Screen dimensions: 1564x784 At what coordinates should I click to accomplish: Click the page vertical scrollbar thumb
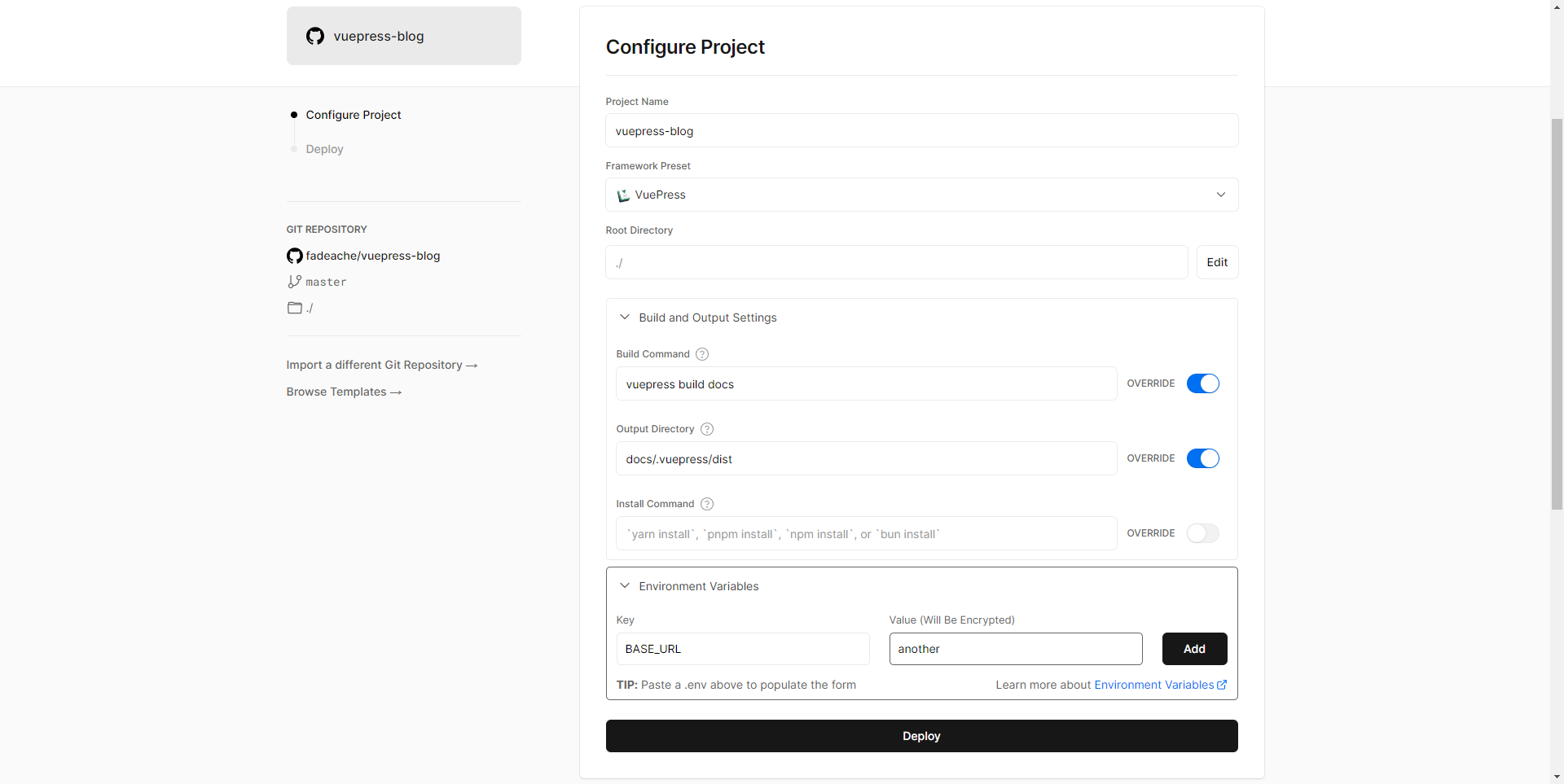click(x=1557, y=314)
